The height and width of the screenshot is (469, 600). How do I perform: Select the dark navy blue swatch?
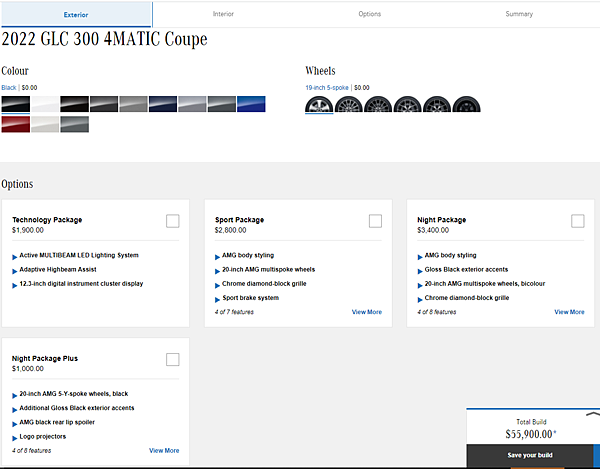[x=163, y=104]
